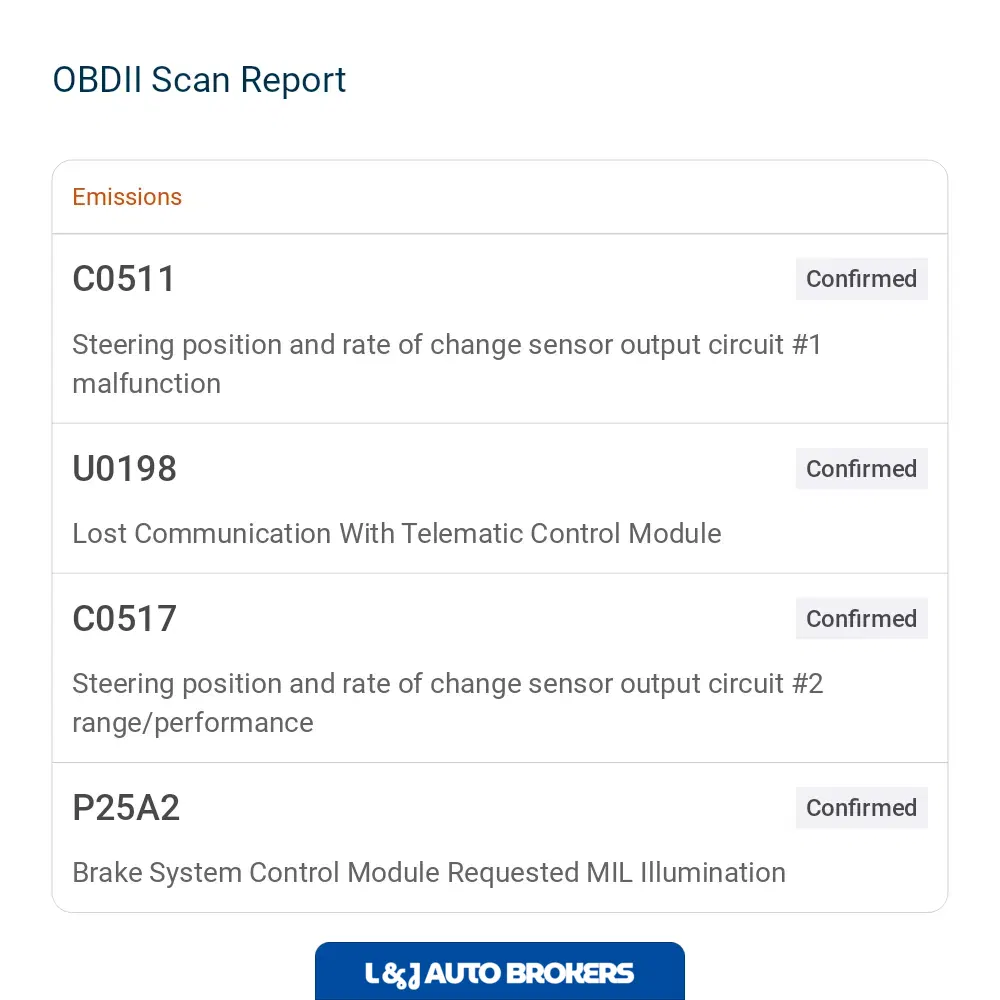Screen dimensions: 1000x1000
Task: Click the Confirmed badge for C0517
Action: click(x=862, y=619)
